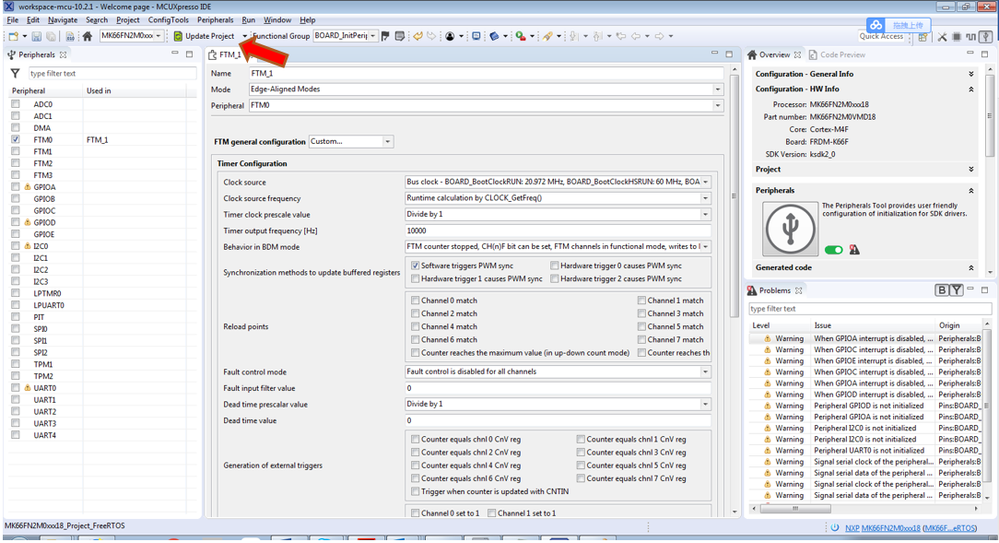
Task: Click the Issue column header in Problems
Action: (823, 326)
